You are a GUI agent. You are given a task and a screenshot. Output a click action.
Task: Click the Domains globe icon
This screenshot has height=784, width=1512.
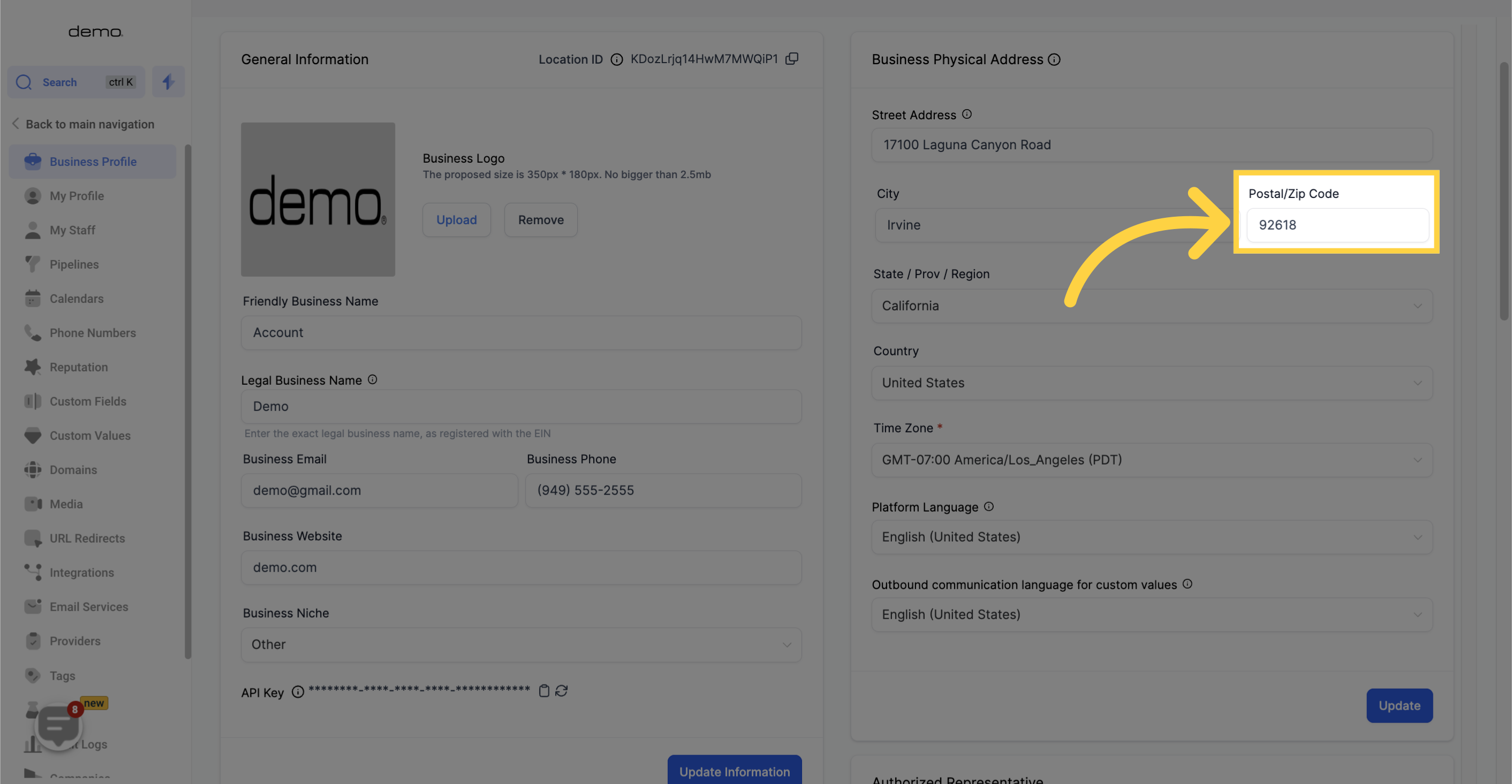pos(33,469)
